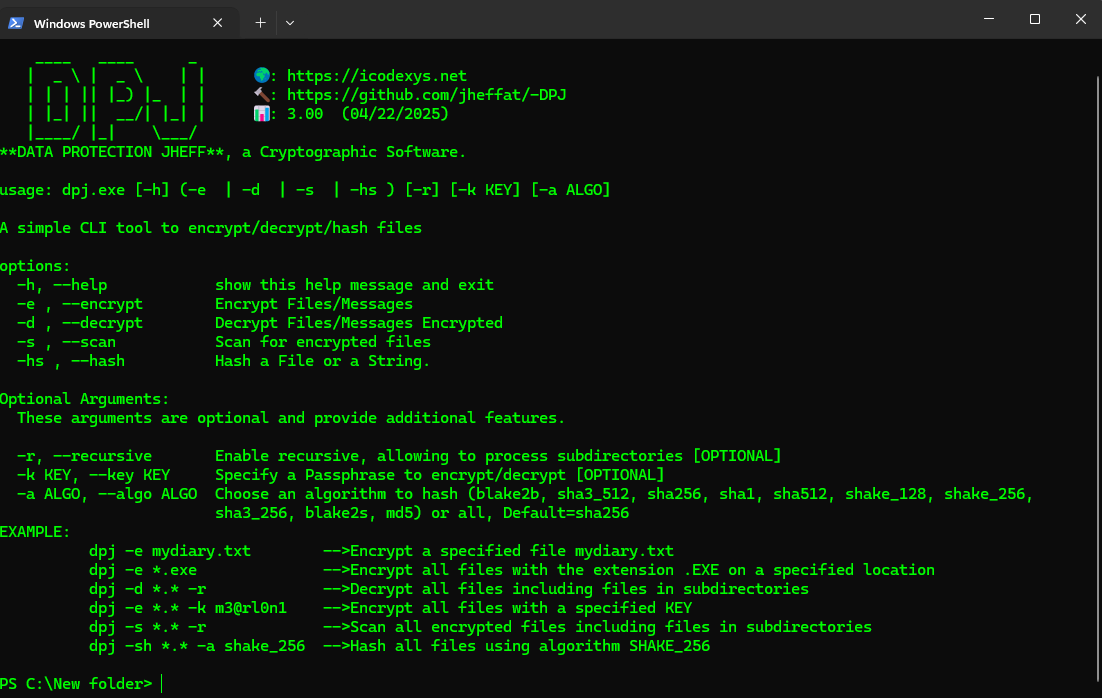This screenshot has height=698, width=1102.
Task: Click the '--scan' option row
Action: click(223, 342)
